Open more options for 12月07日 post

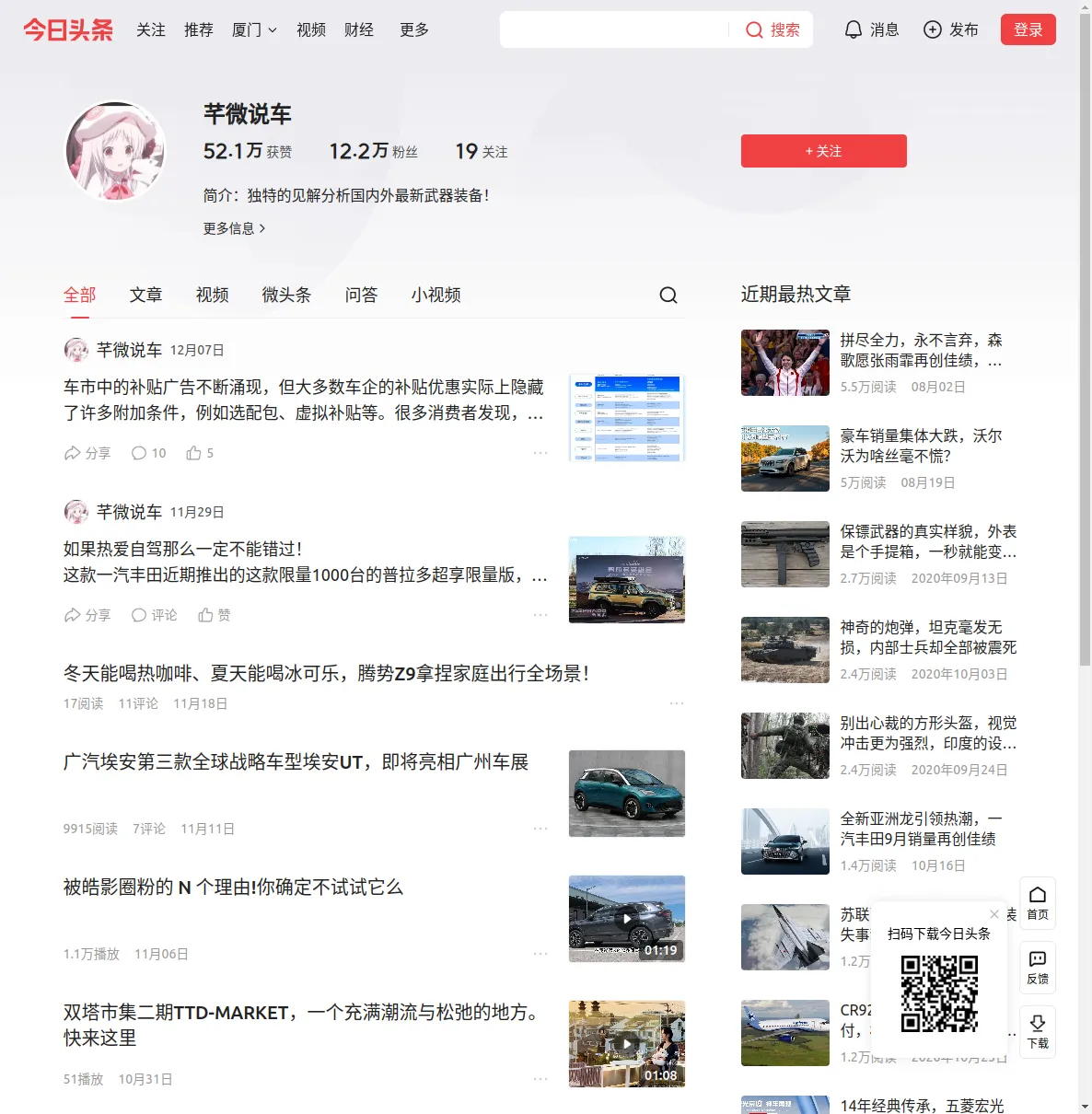tap(540, 453)
